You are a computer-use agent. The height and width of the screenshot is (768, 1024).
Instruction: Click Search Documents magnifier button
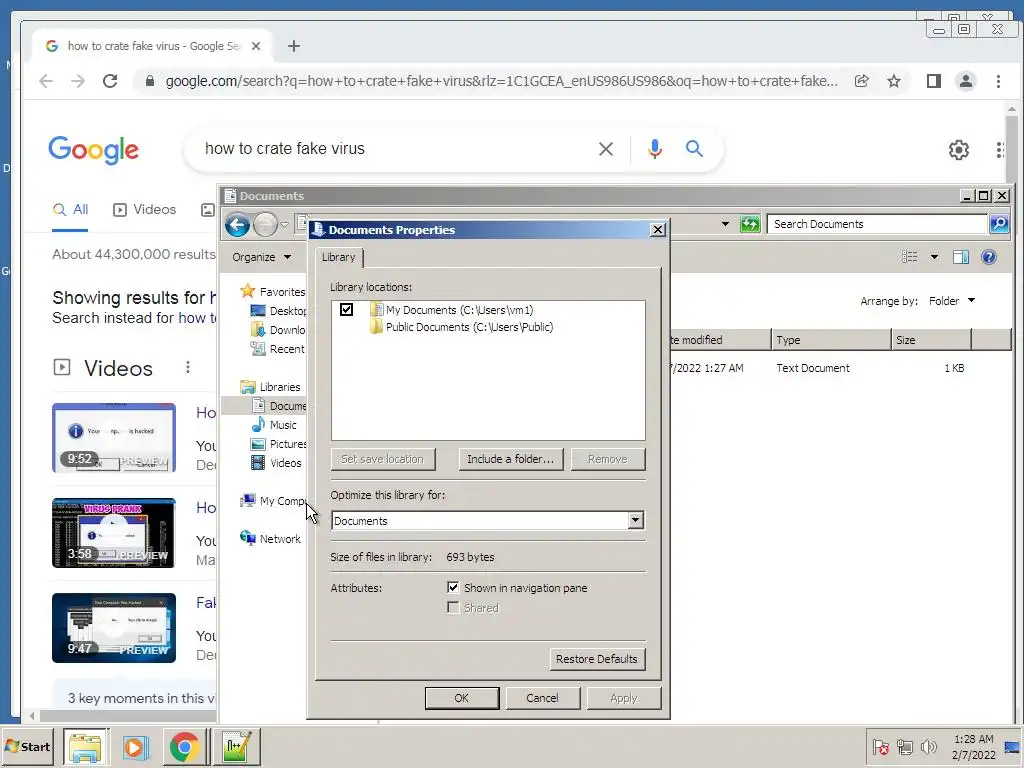click(999, 224)
